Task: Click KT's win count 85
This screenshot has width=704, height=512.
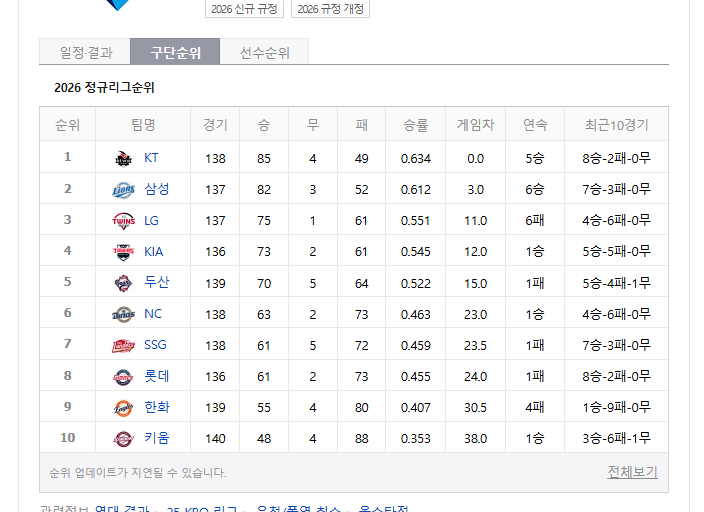Action: click(264, 159)
